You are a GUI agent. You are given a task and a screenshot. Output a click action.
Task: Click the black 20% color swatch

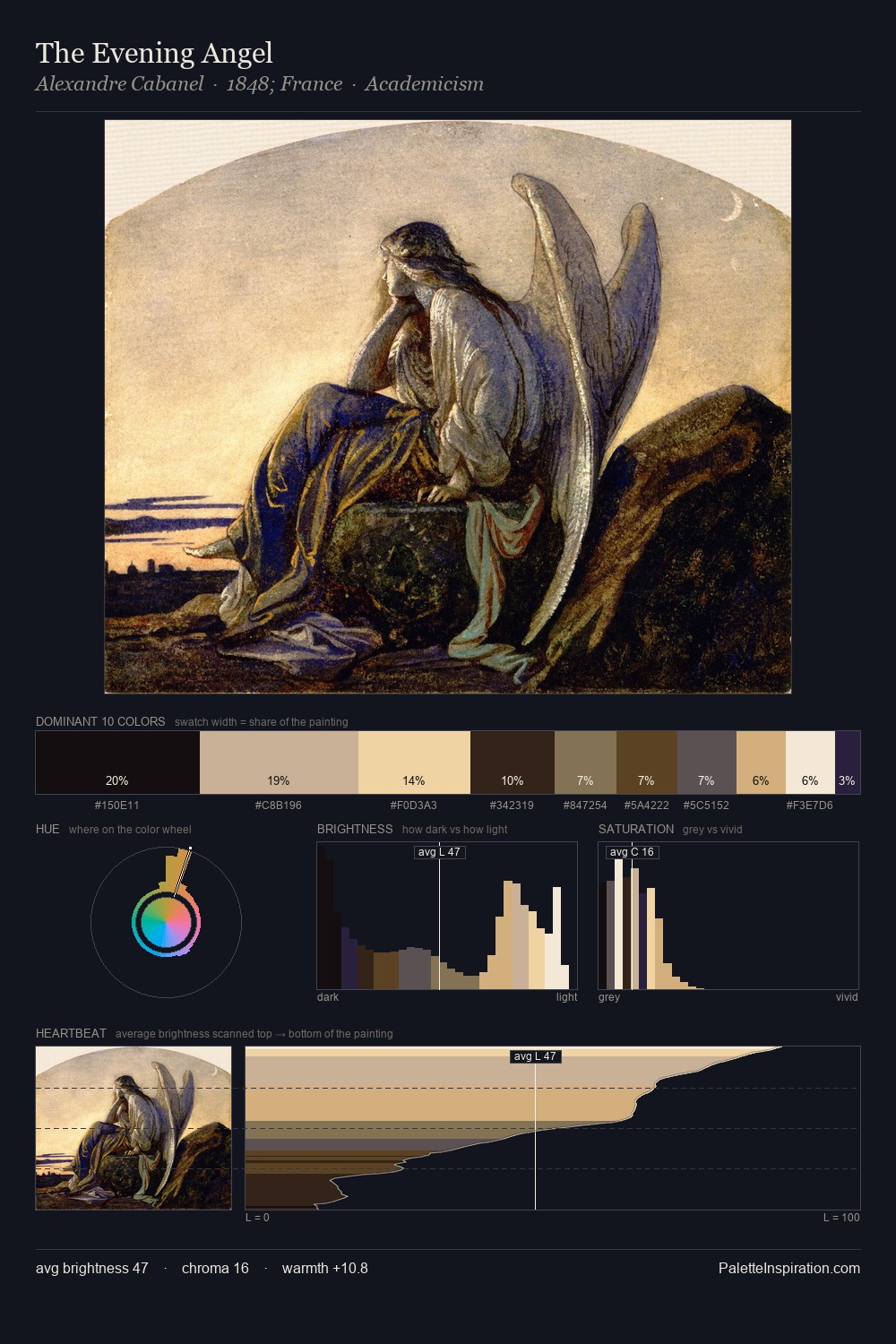[117, 762]
